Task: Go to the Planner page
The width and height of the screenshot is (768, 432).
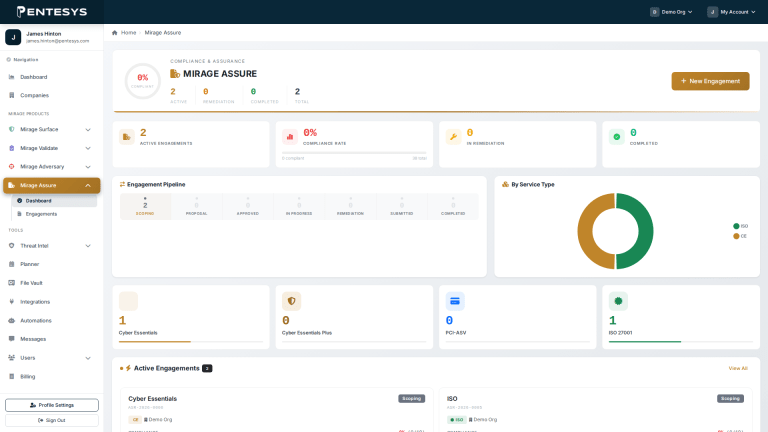Action: coord(51,264)
